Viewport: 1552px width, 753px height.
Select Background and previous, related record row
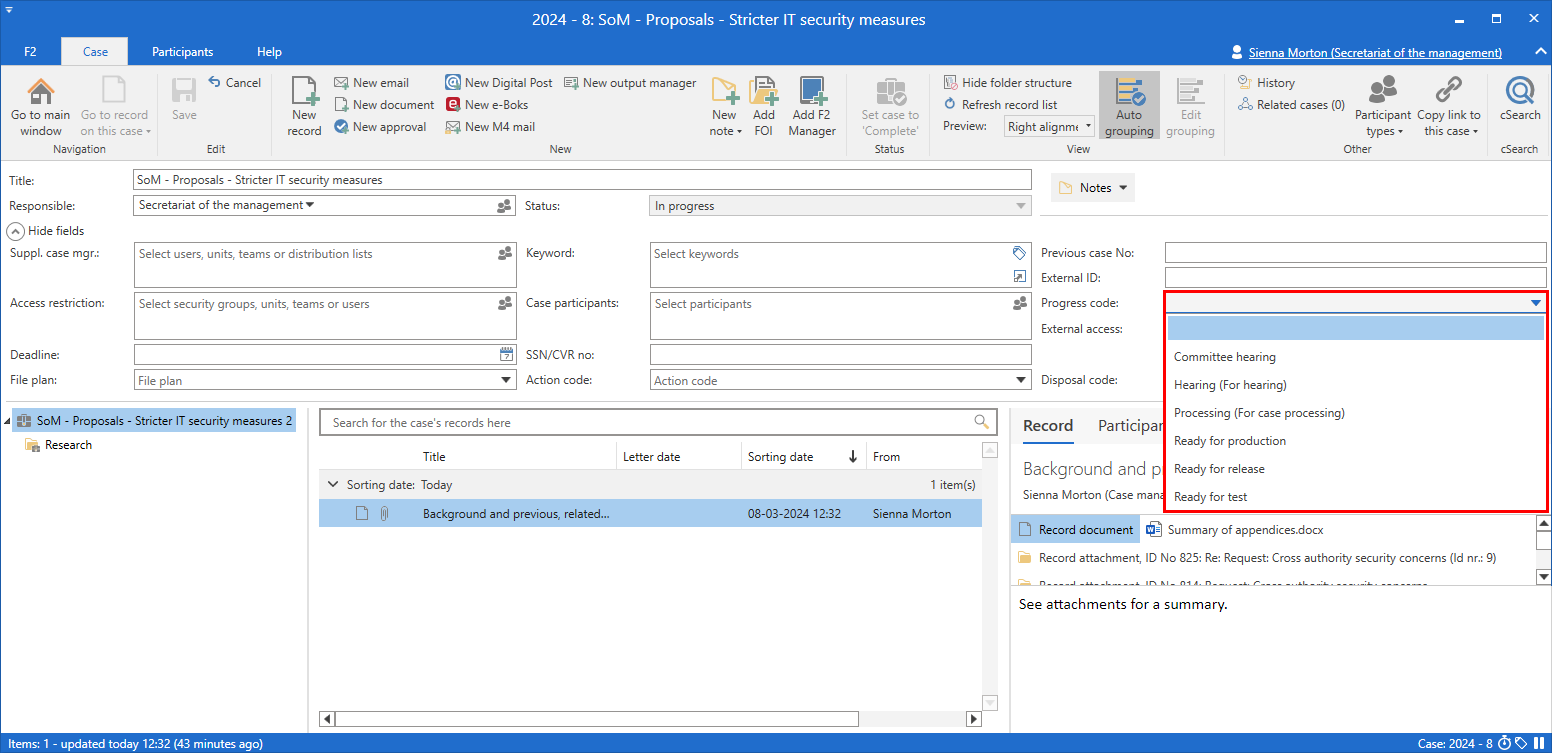650,514
